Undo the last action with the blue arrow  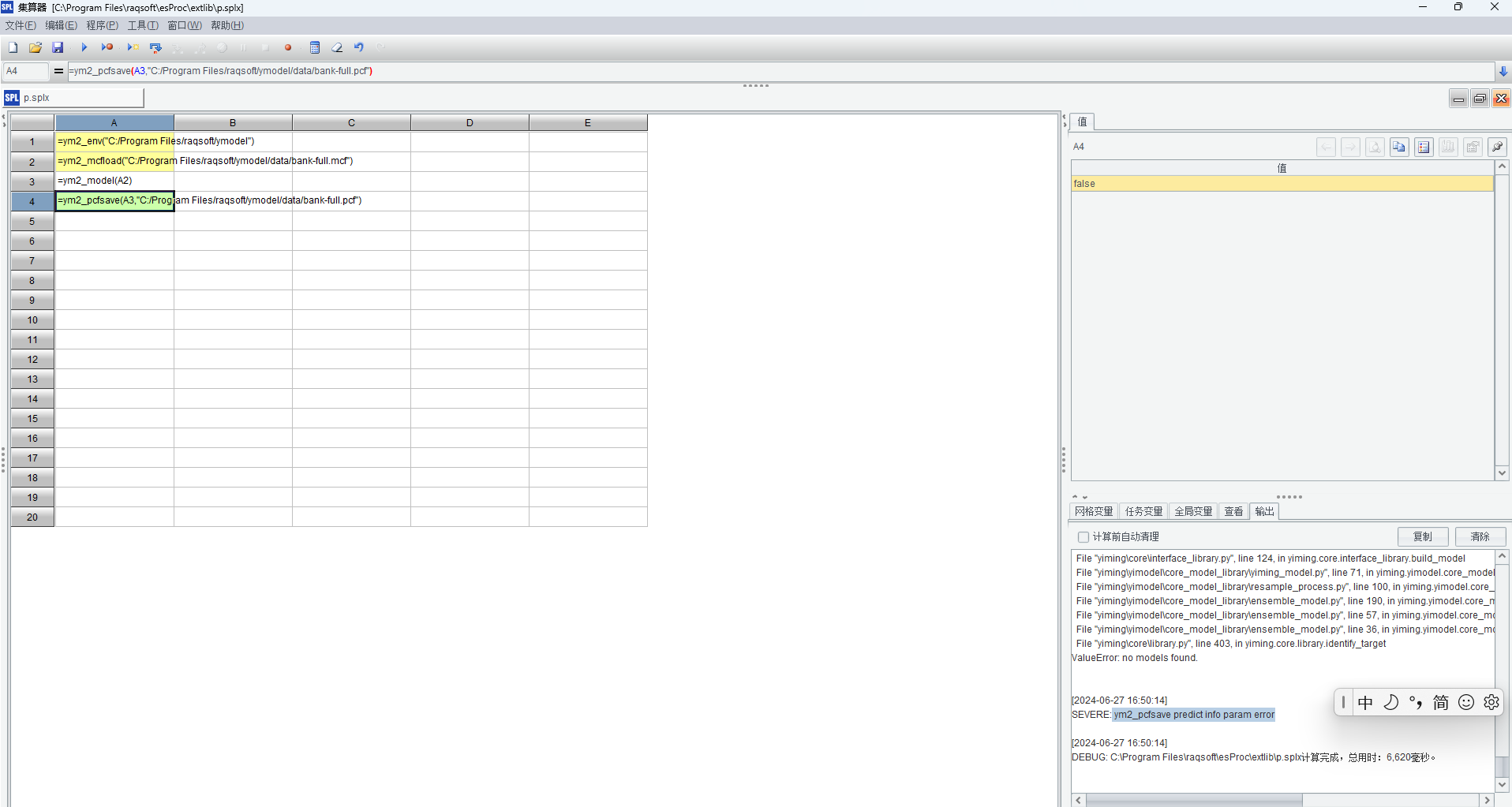coord(359,47)
